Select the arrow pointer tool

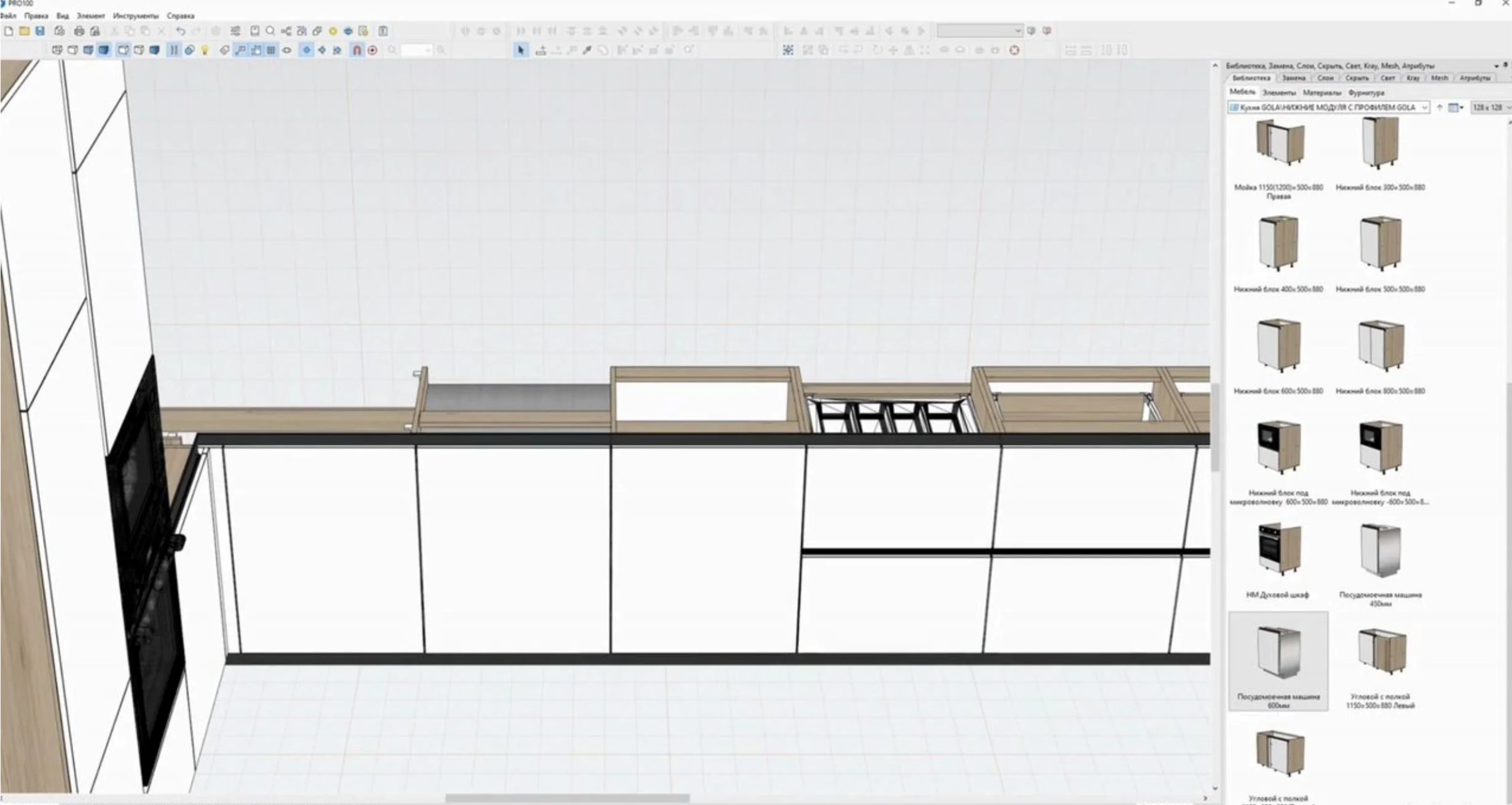tap(521, 50)
